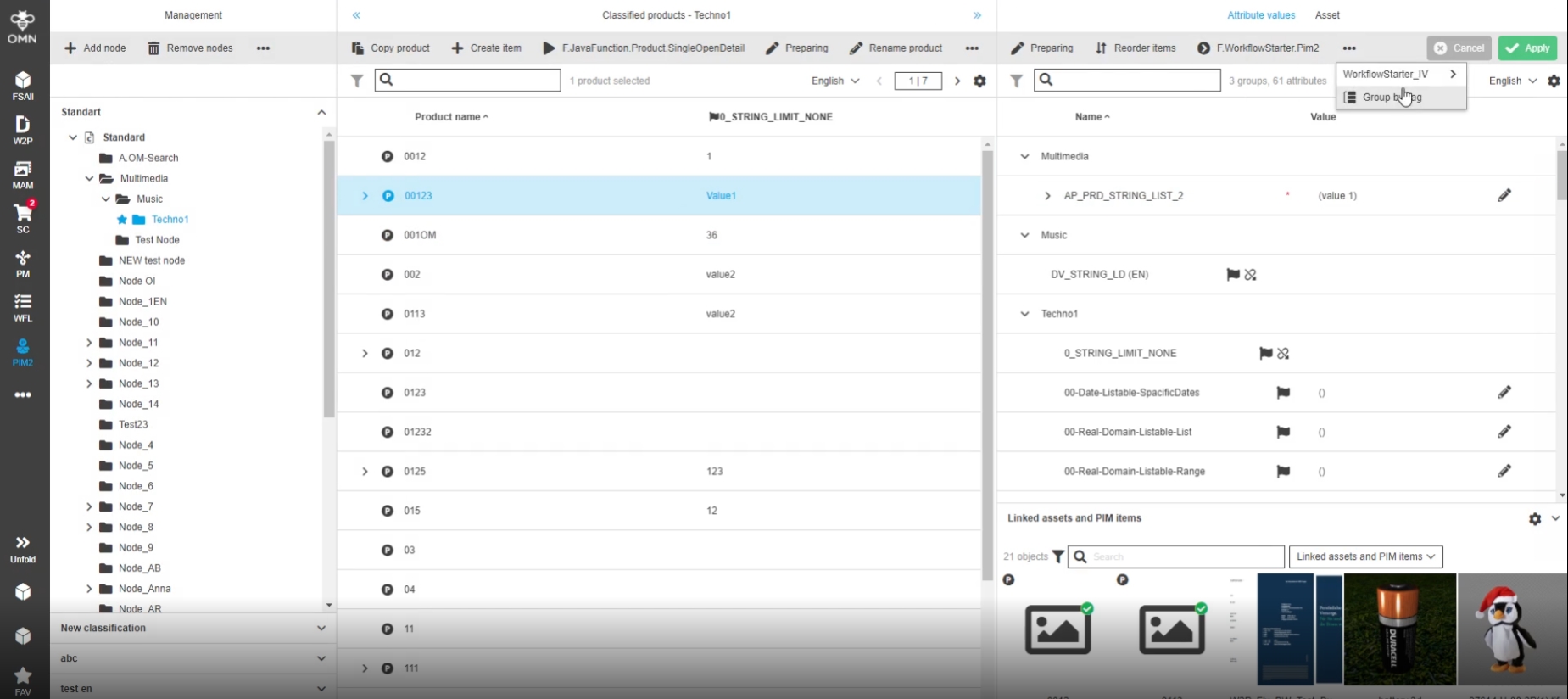Click the product list vertical scrollbar
1568x699 pixels.
(x=987, y=365)
